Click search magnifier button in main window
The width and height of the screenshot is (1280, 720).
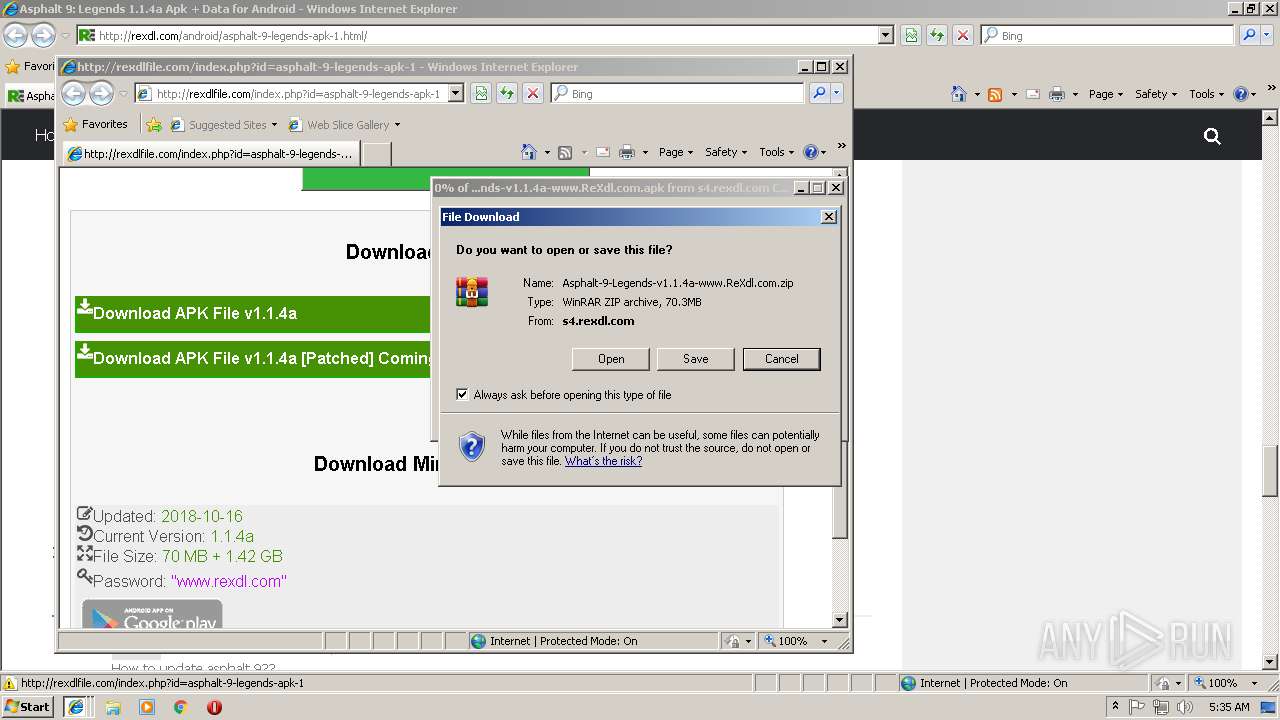point(1249,35)
